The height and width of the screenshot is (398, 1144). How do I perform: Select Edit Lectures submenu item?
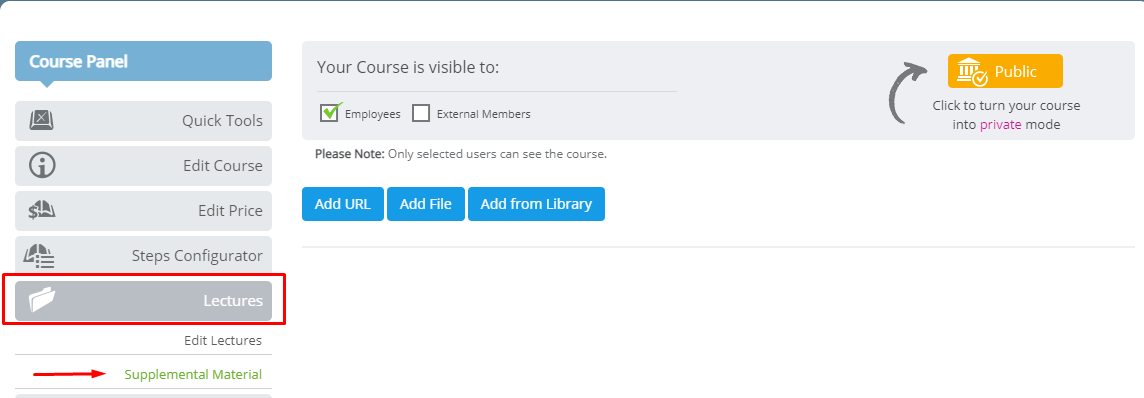pyautogui.click(x=223, y=340)
